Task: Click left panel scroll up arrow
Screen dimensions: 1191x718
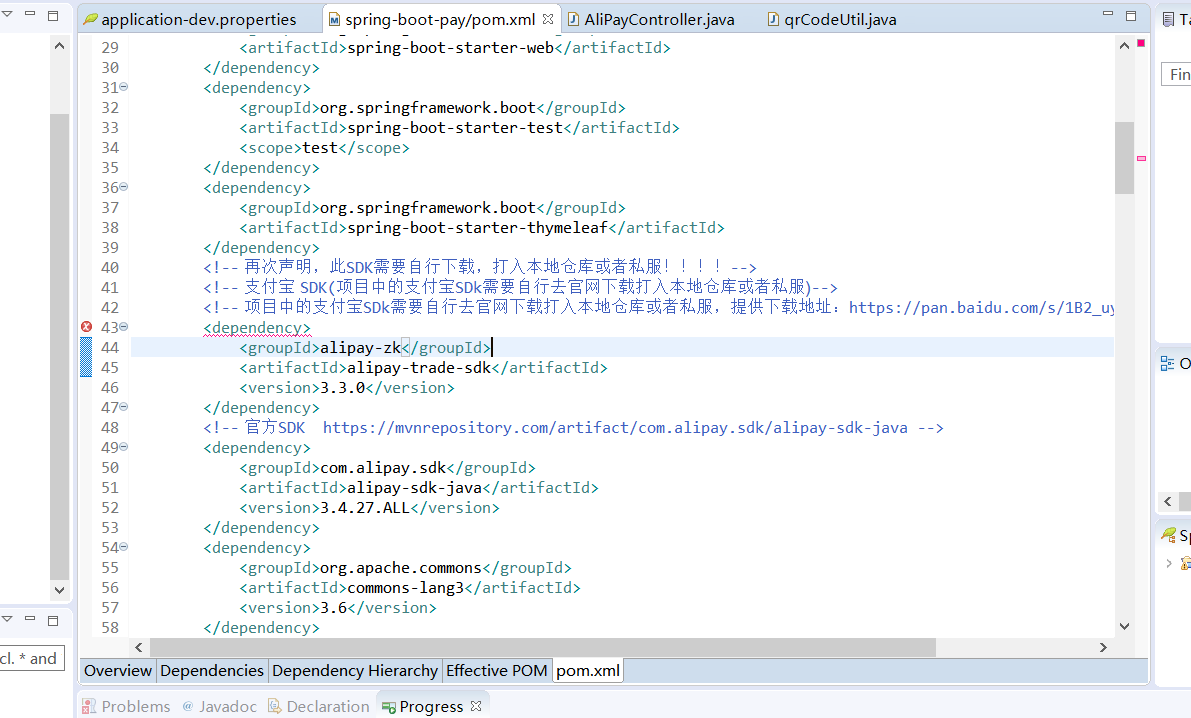Action: pyautogui.click(x=59, y=46)
